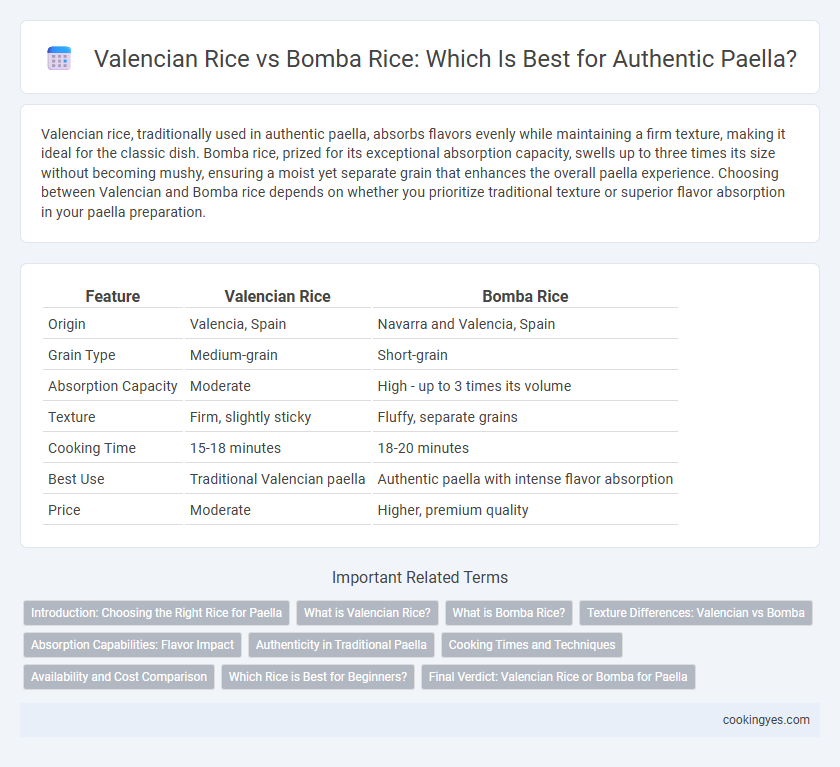
Task: Select the 'Medium-grain' cell
Action: pos(234,355)
